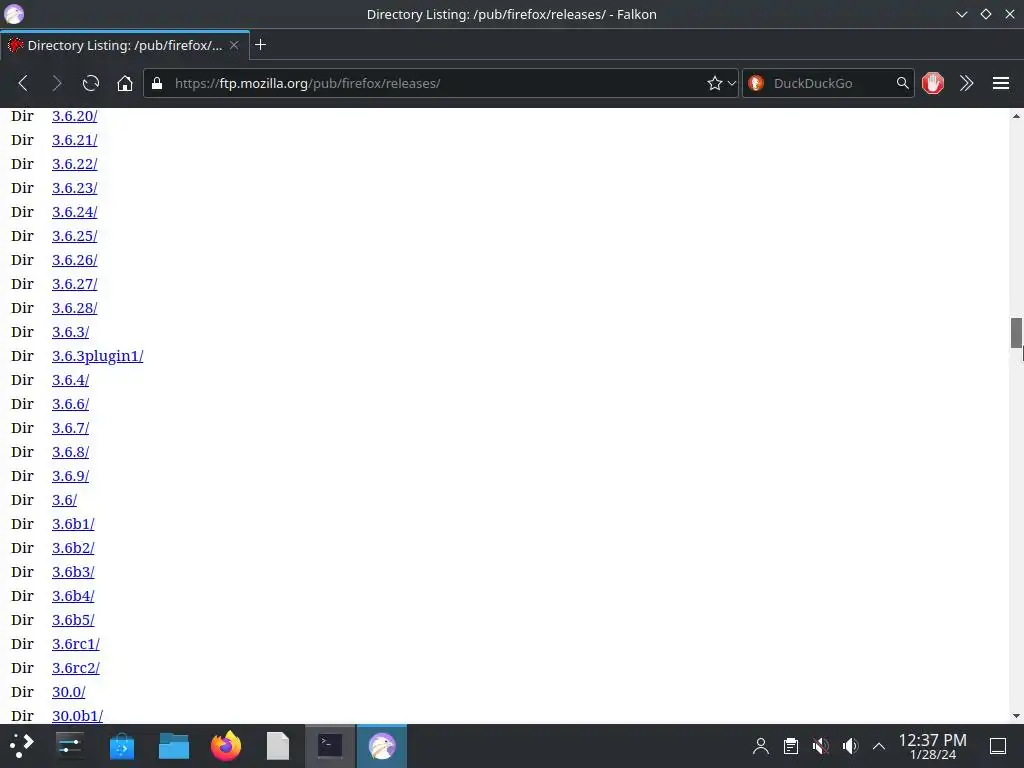Select the Directory Listing tab
The height and width of the screenshot is (768, 1024).
125,45
